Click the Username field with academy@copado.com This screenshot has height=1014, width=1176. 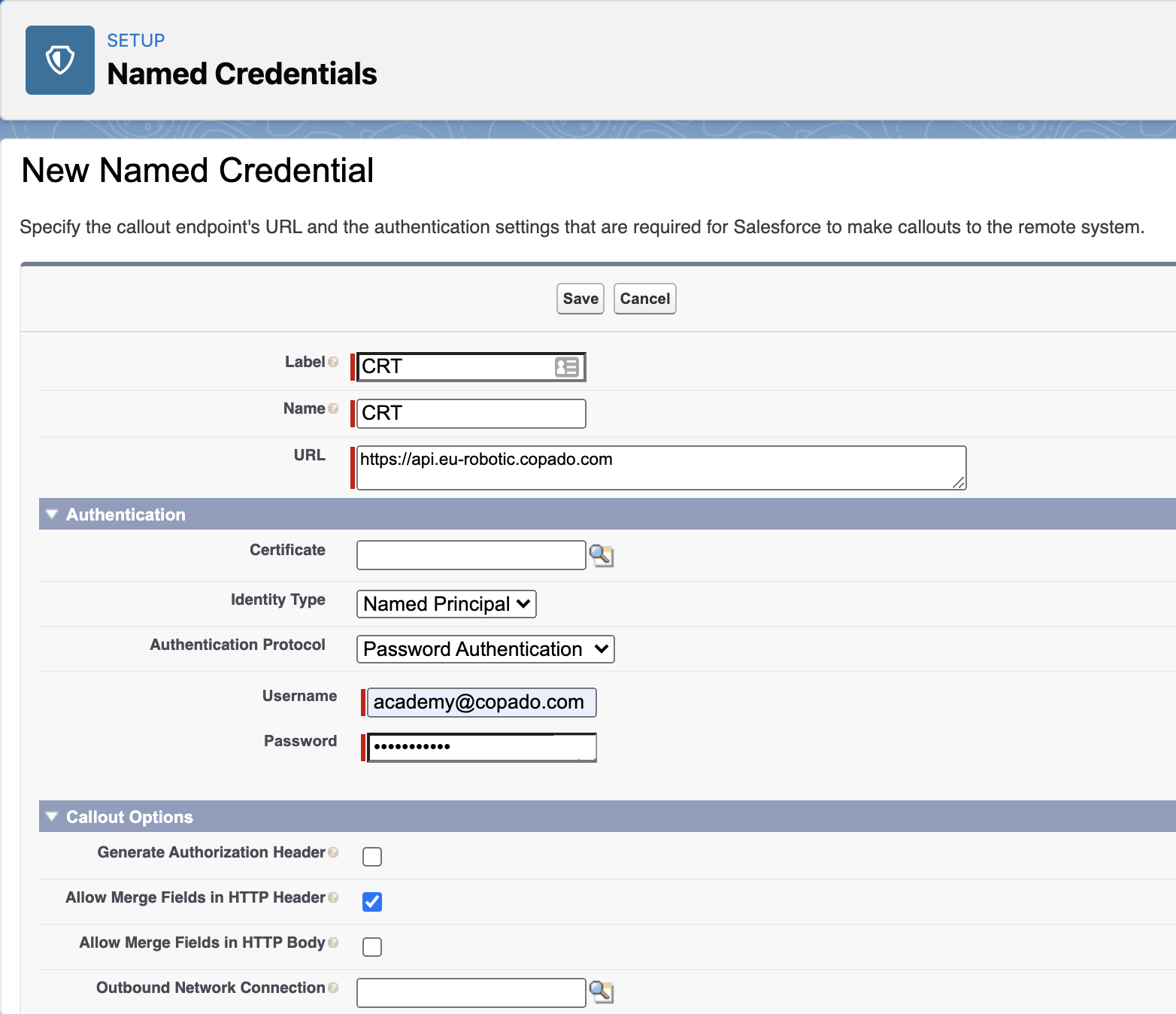tap(482, 703)
